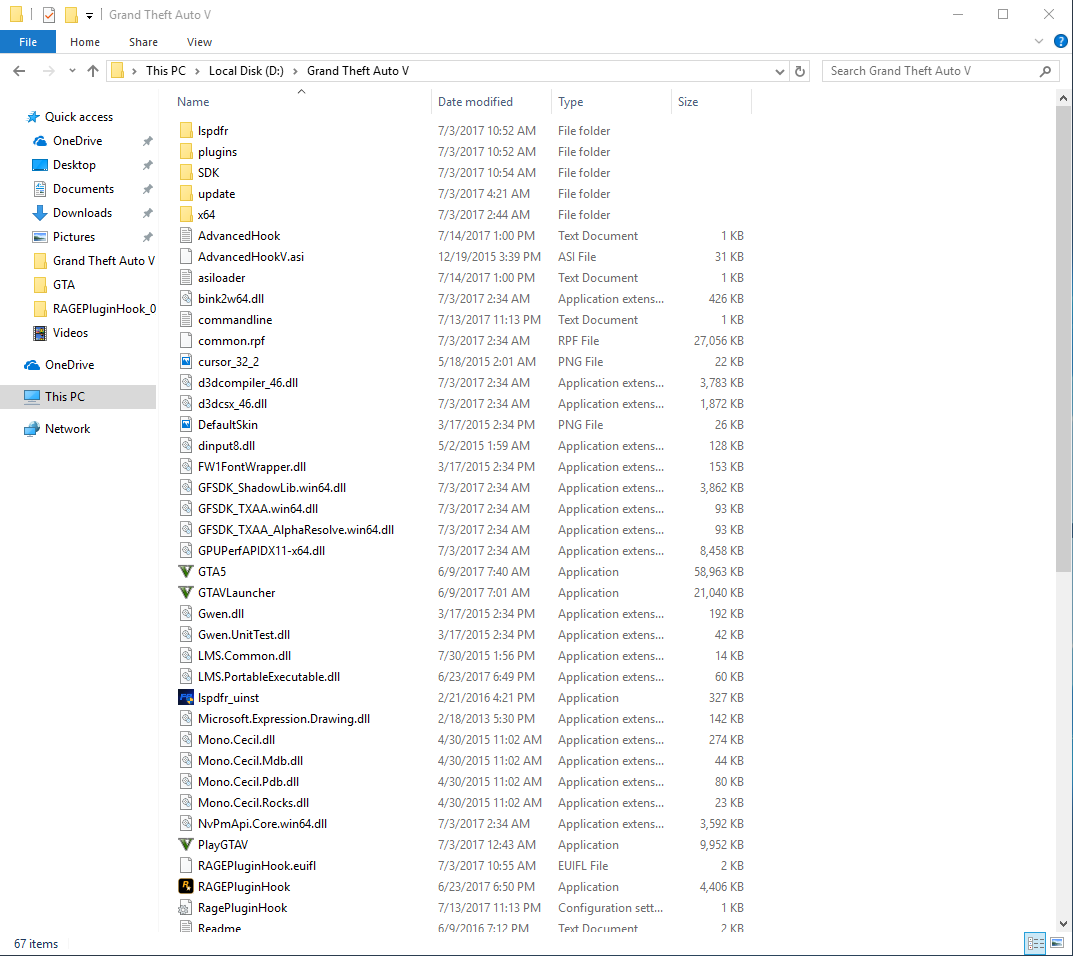The image size is (1073, 956).
Task: Select the GTAVLauncher application icon
Action: 185,593
